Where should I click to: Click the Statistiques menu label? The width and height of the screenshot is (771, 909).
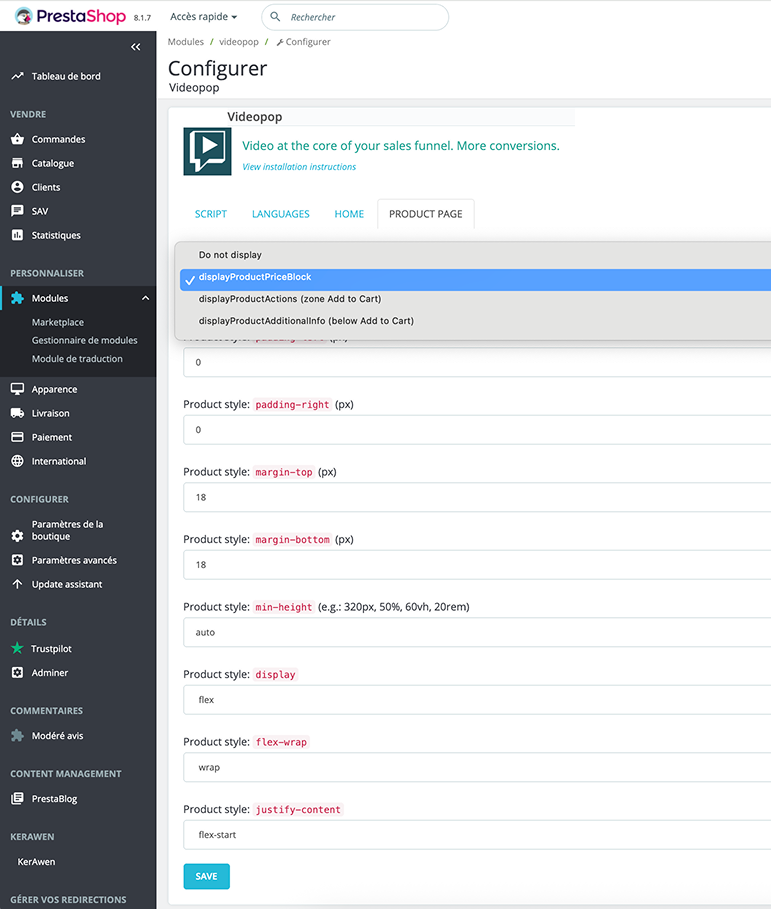tap(56, 235)
